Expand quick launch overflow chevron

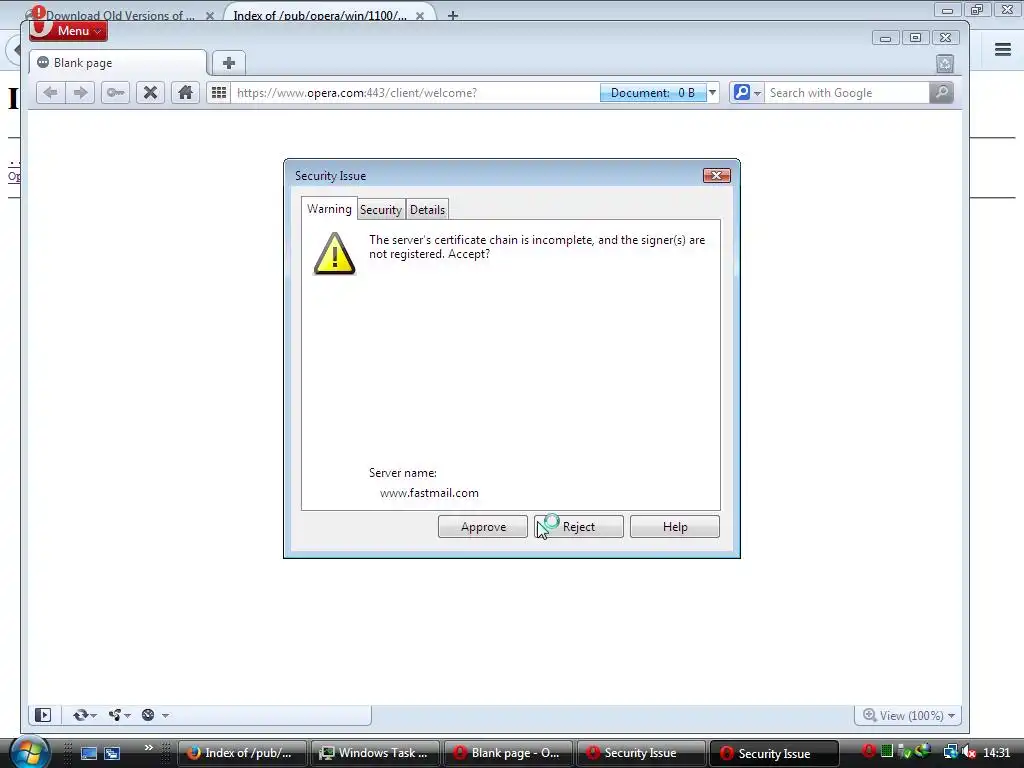(x=149, y=748)
